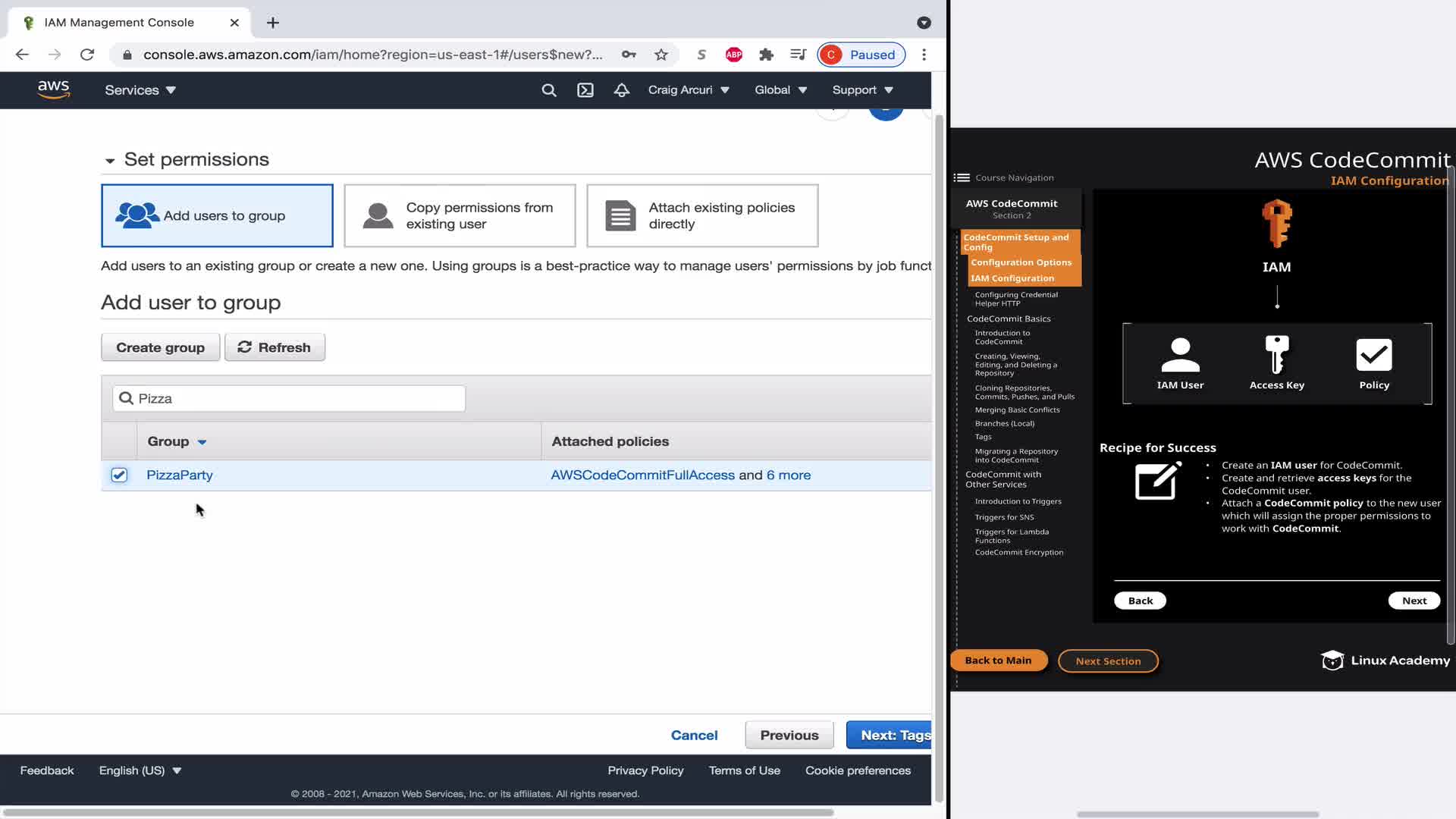1456x819 pixels.
Task: Collapse the Set permissions section
Action: pyautogui.click(x=110, y=160)
